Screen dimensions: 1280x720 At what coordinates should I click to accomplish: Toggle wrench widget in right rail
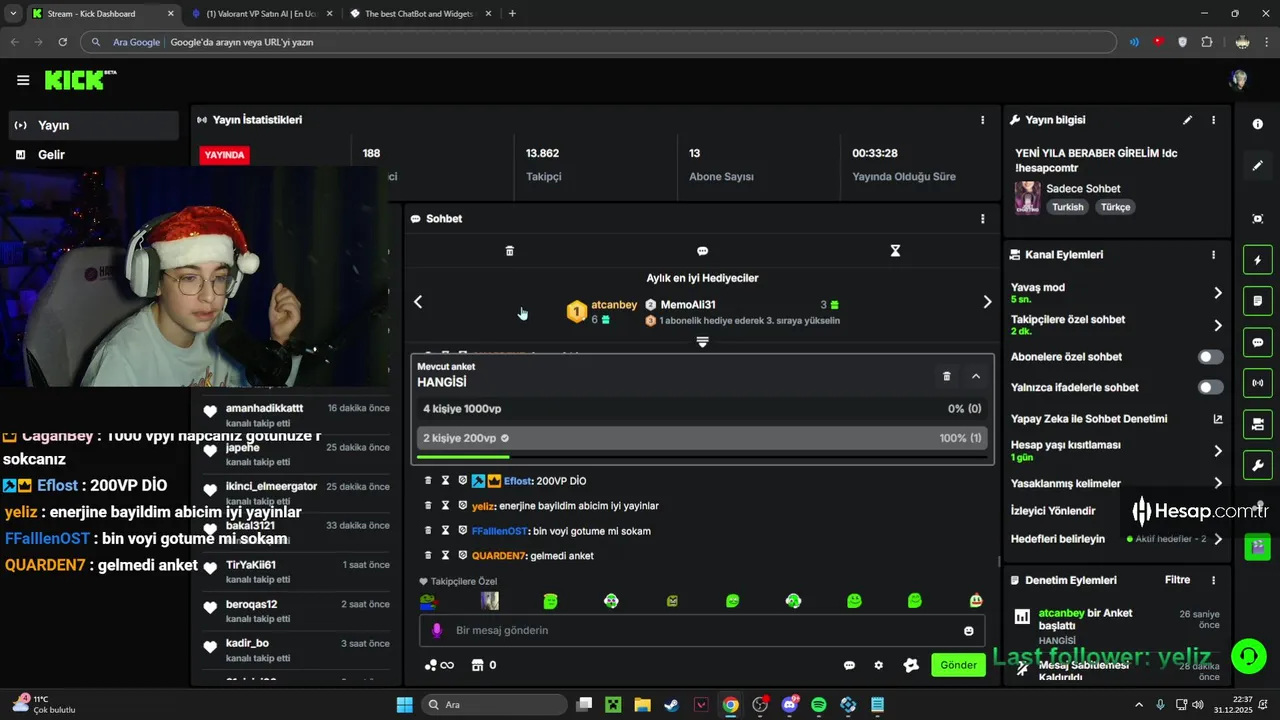pyautogui.click(x=1258, y=465)
